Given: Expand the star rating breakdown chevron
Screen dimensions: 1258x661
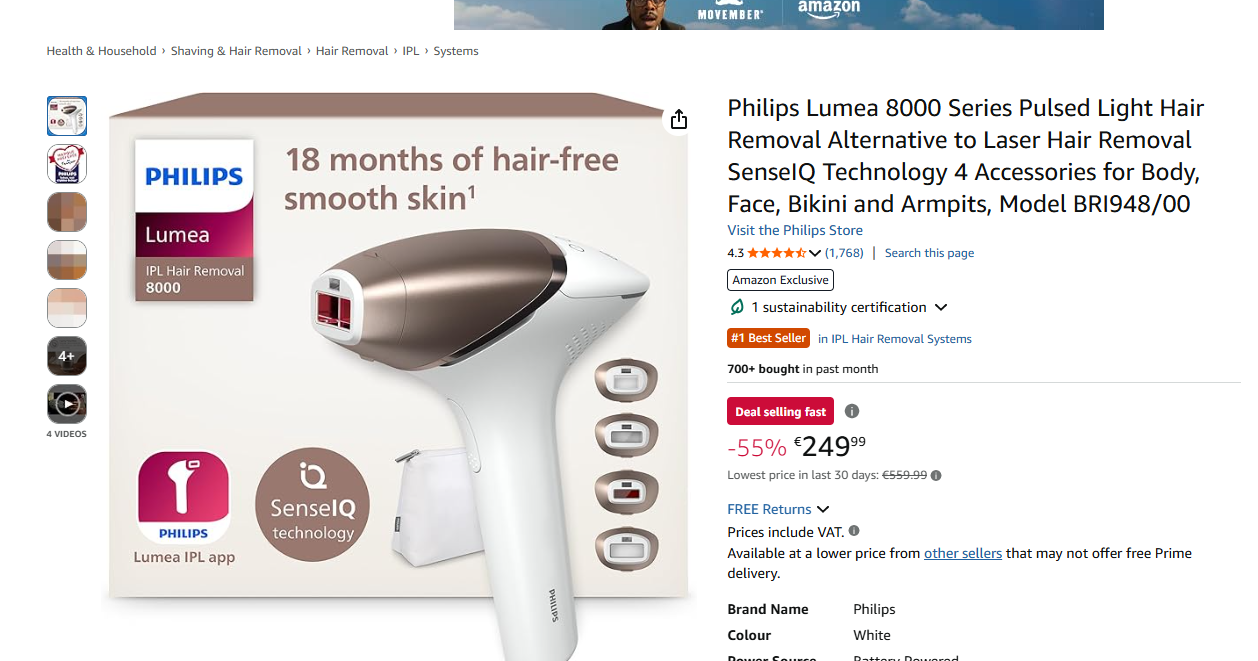Looking at the screenshot, I should tap(815, 253).
